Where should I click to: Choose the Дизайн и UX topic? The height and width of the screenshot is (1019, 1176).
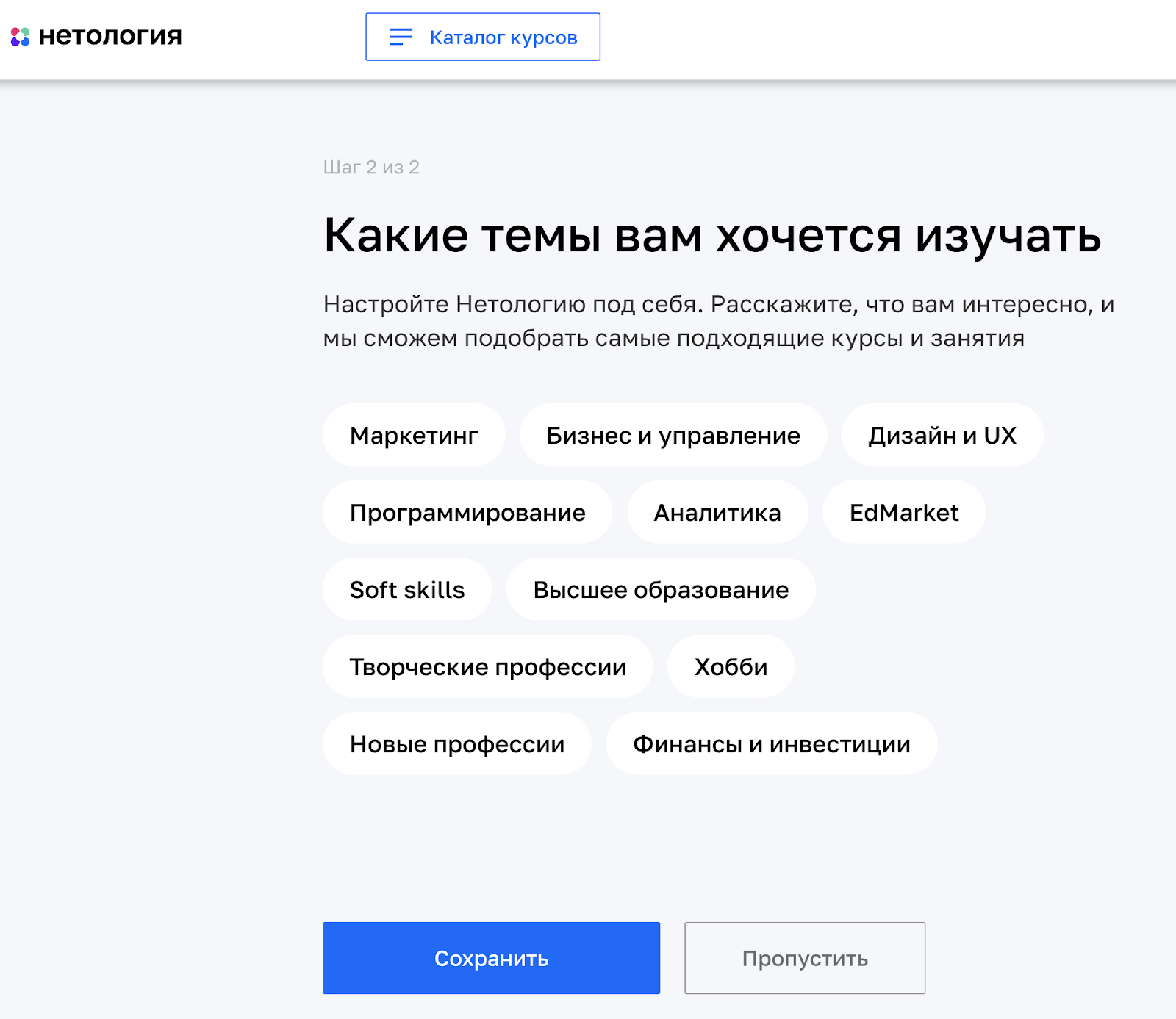(942, 435)
